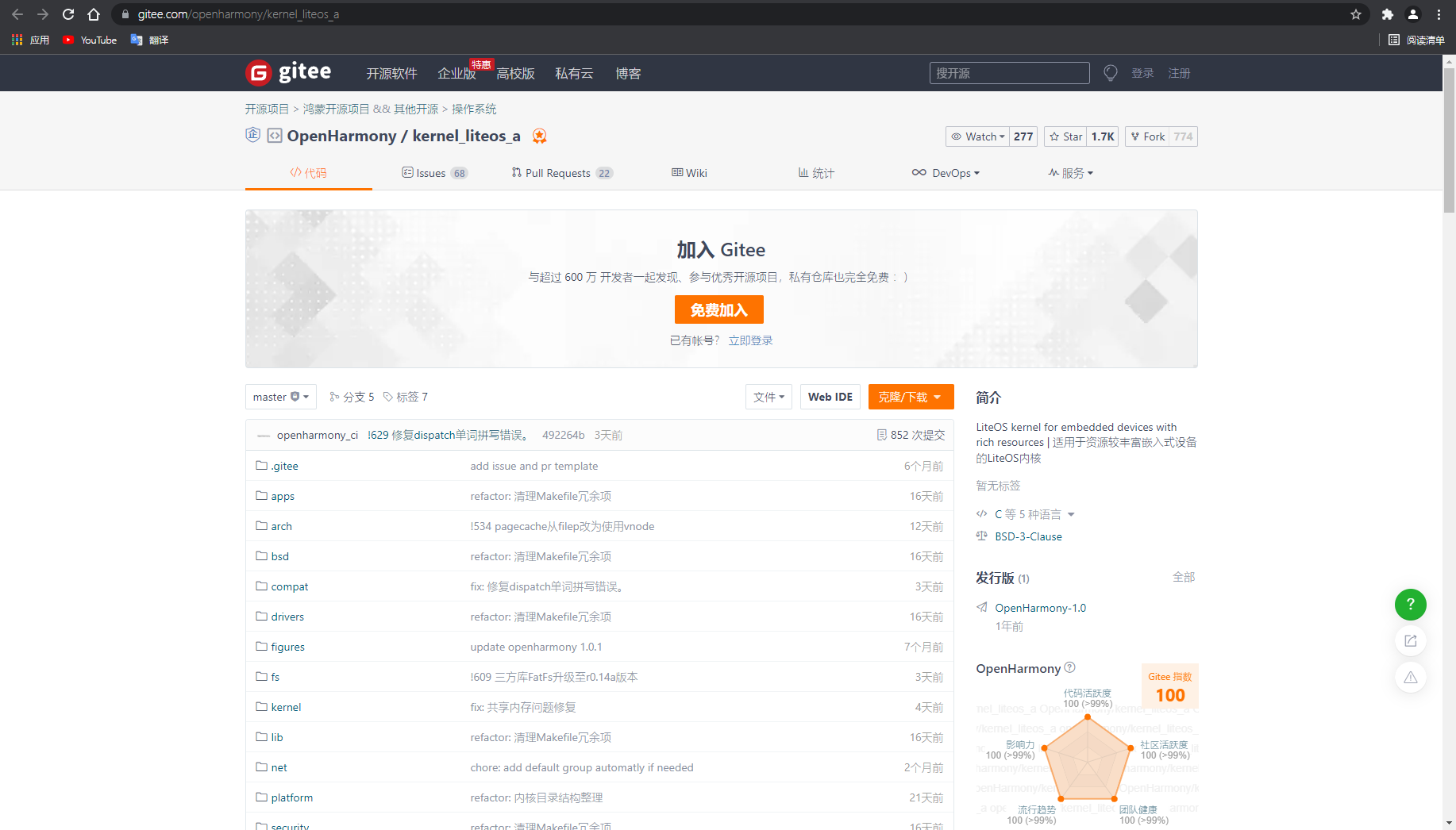Viewport: 1456px width, 830px height.
Task: Open the BSD-3-Clause license link
Action: pos(1028,536)
